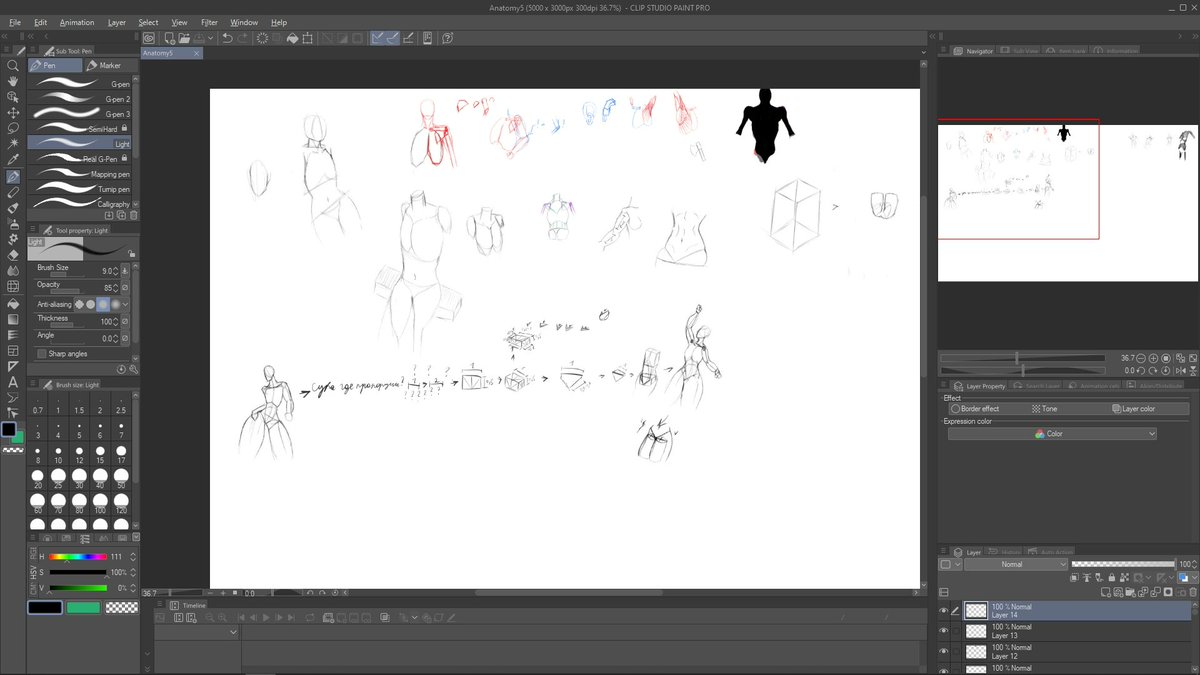The width and height of the screenshot is (1200, 675).
Task: Click the green sub color swatch
Action: [83, 607]
